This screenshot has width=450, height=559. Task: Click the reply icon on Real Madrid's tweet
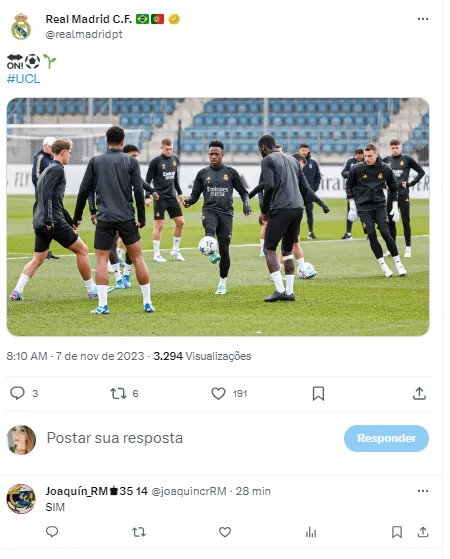pyautogui.click(x=17, y=393)
